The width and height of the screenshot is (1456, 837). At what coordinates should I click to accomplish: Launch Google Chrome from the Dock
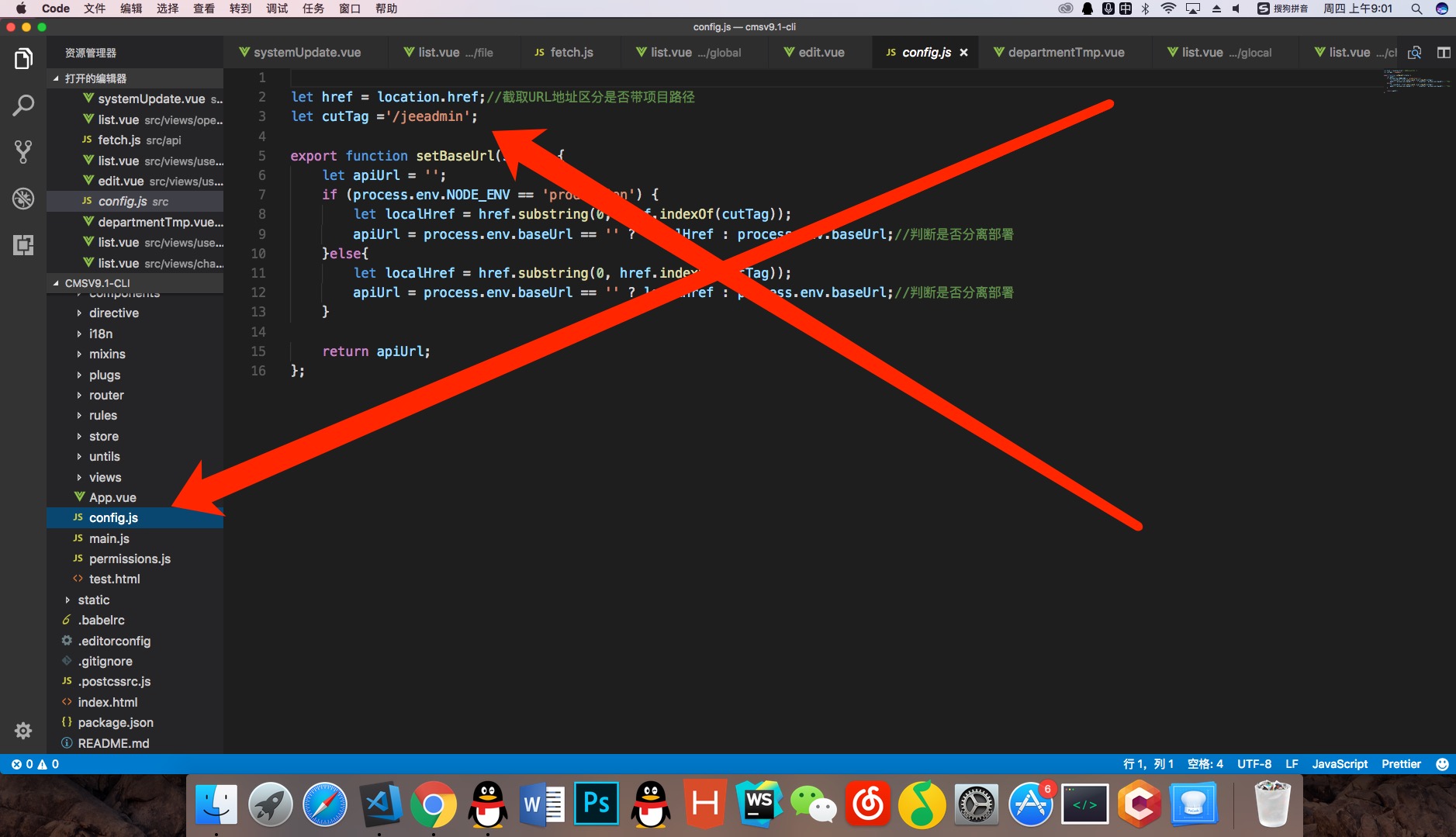click(433, 805)
